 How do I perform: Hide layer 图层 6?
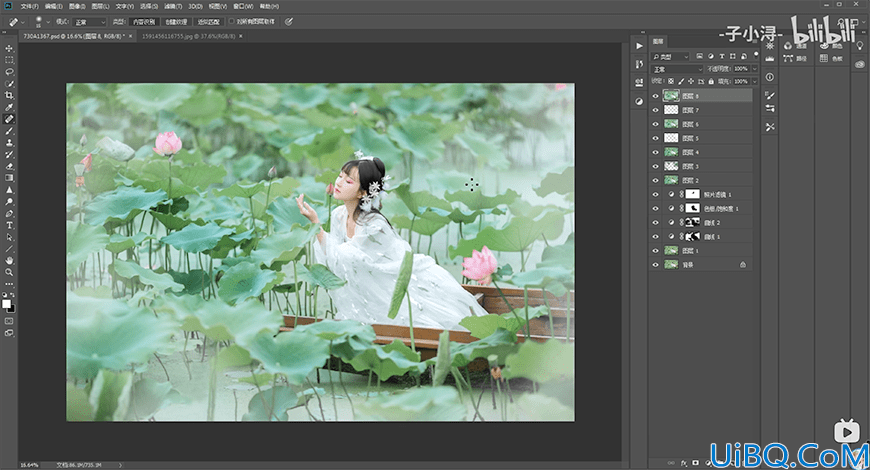pos(655,124)
